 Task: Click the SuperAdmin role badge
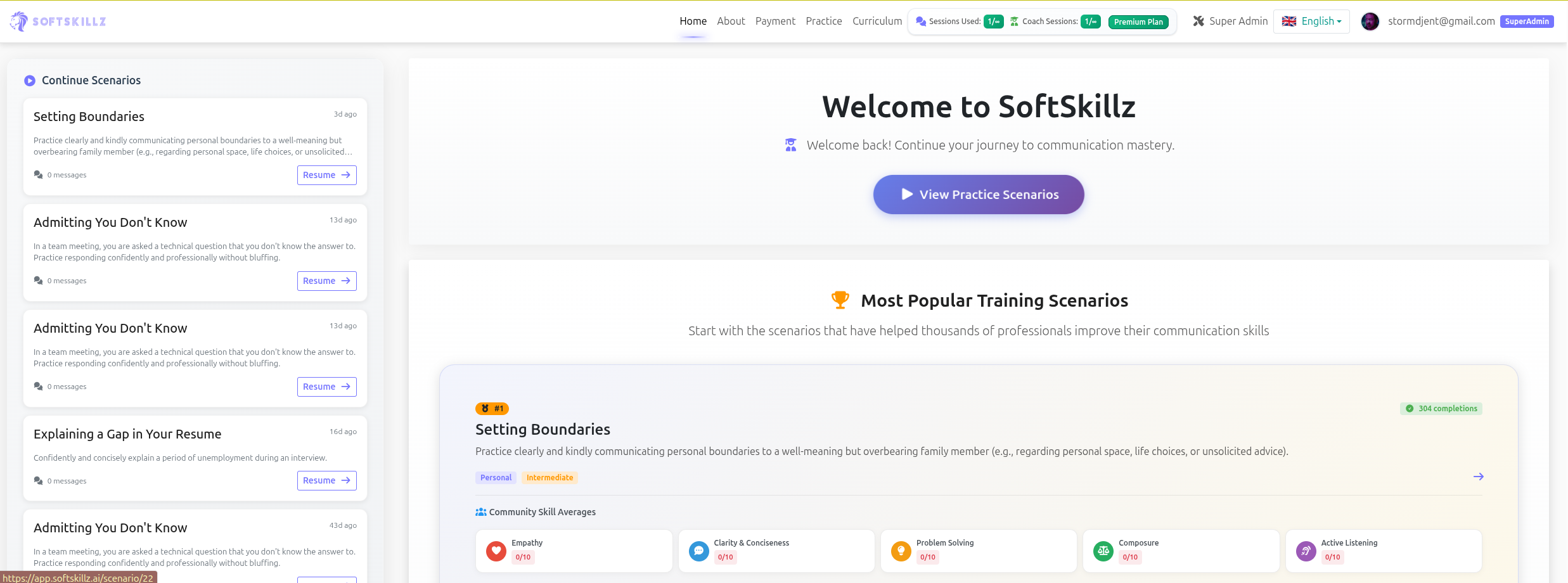tap(1527, 21)
